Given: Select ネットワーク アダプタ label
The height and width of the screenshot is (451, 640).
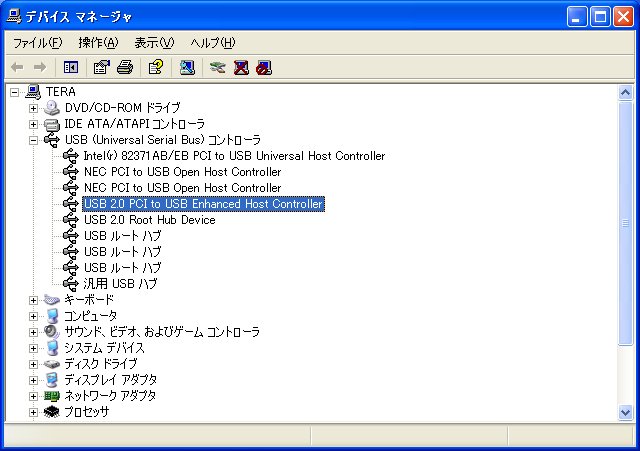Looking at the screenshot, I should point(110,396).
